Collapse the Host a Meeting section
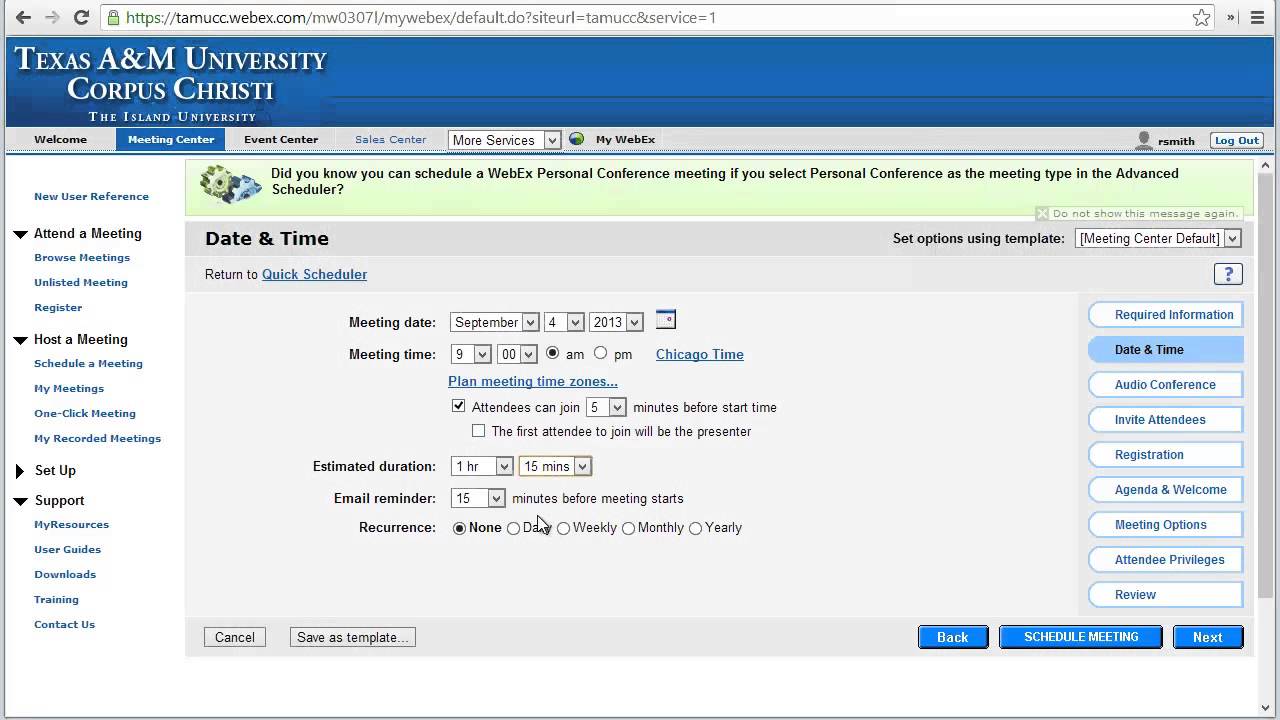The width and height of the screenshot is (1280, 720). point(20,340)
